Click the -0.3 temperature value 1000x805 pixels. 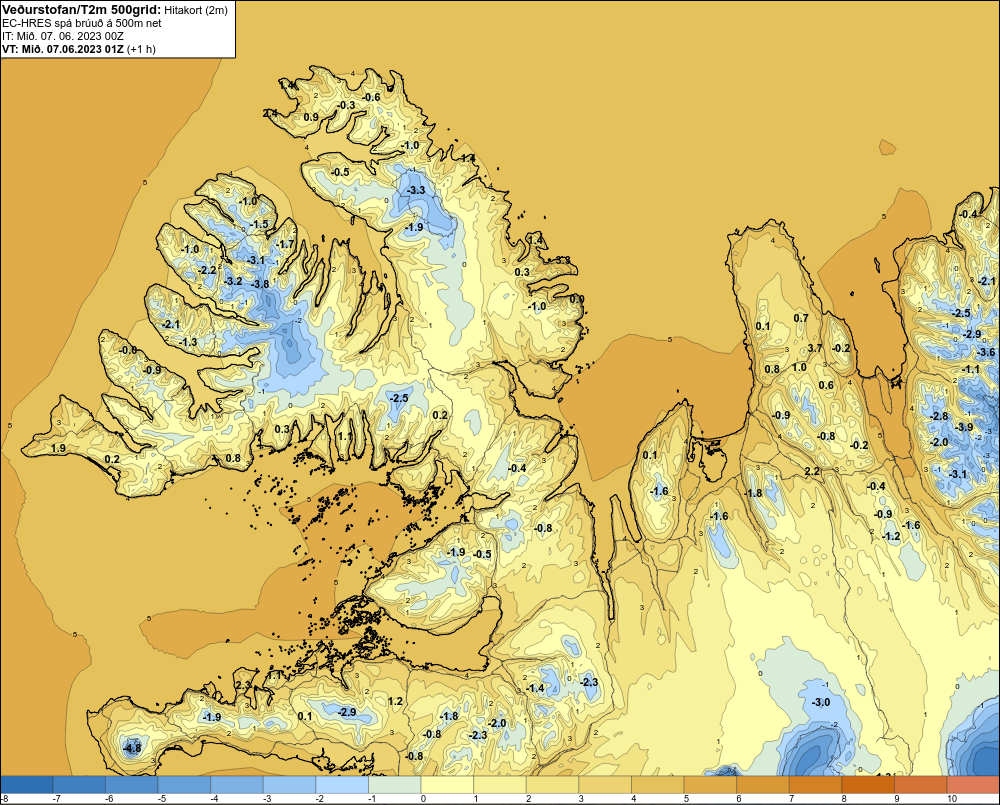click(x=346, y=105)
